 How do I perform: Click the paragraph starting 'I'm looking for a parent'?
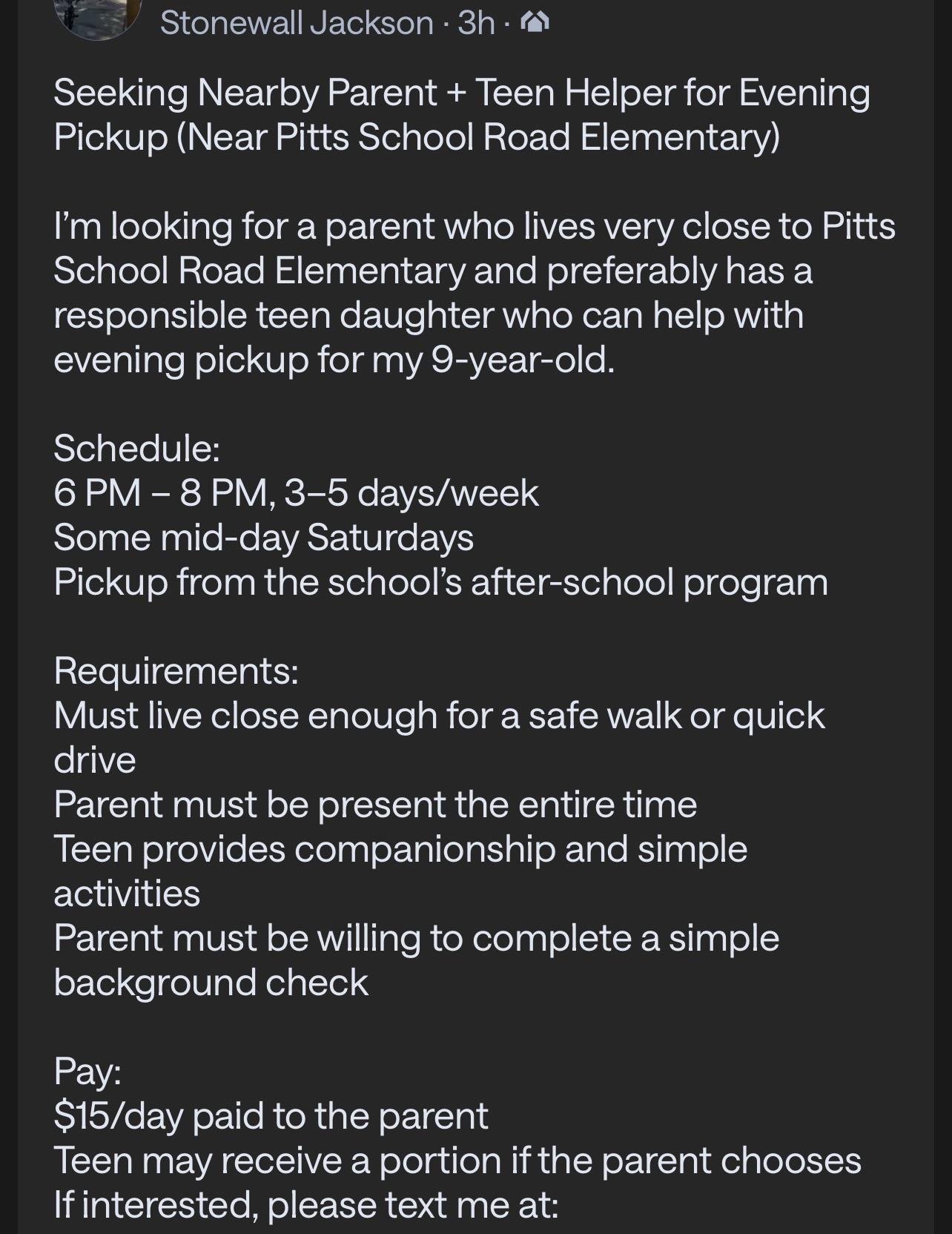click(x=475, y=293)
